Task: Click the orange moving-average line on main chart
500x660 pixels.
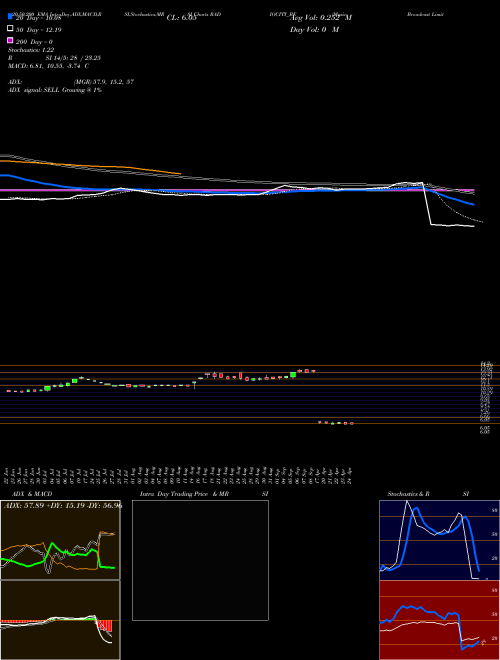Action: tap(90, 166)
